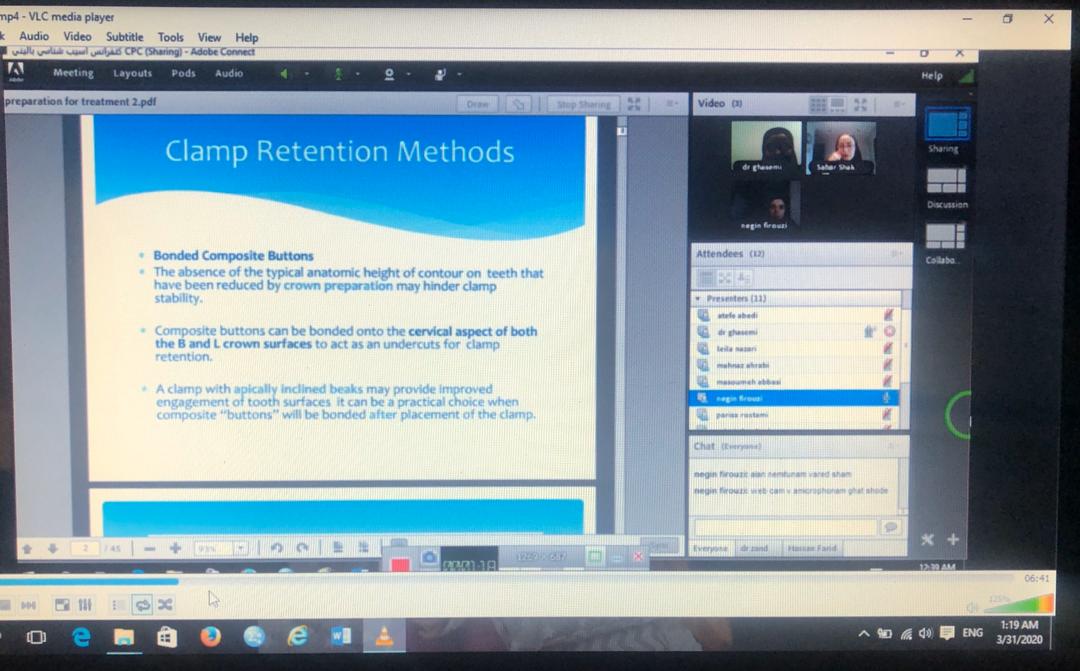1080x671 pixels.
Task: Click the VLC playback progress bar
Action: click(x=500, y=580)
